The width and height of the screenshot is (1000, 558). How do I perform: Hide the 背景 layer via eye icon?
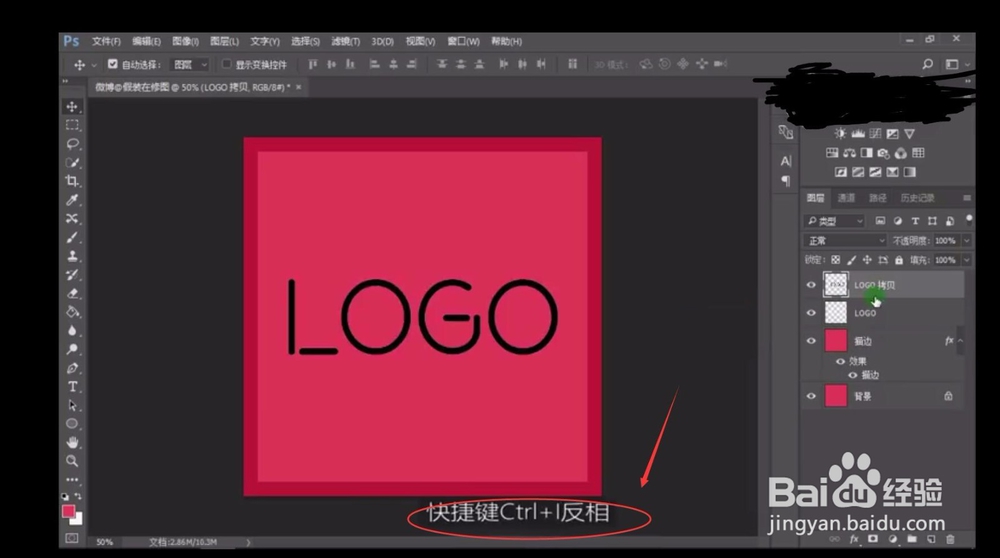(811, 396)
